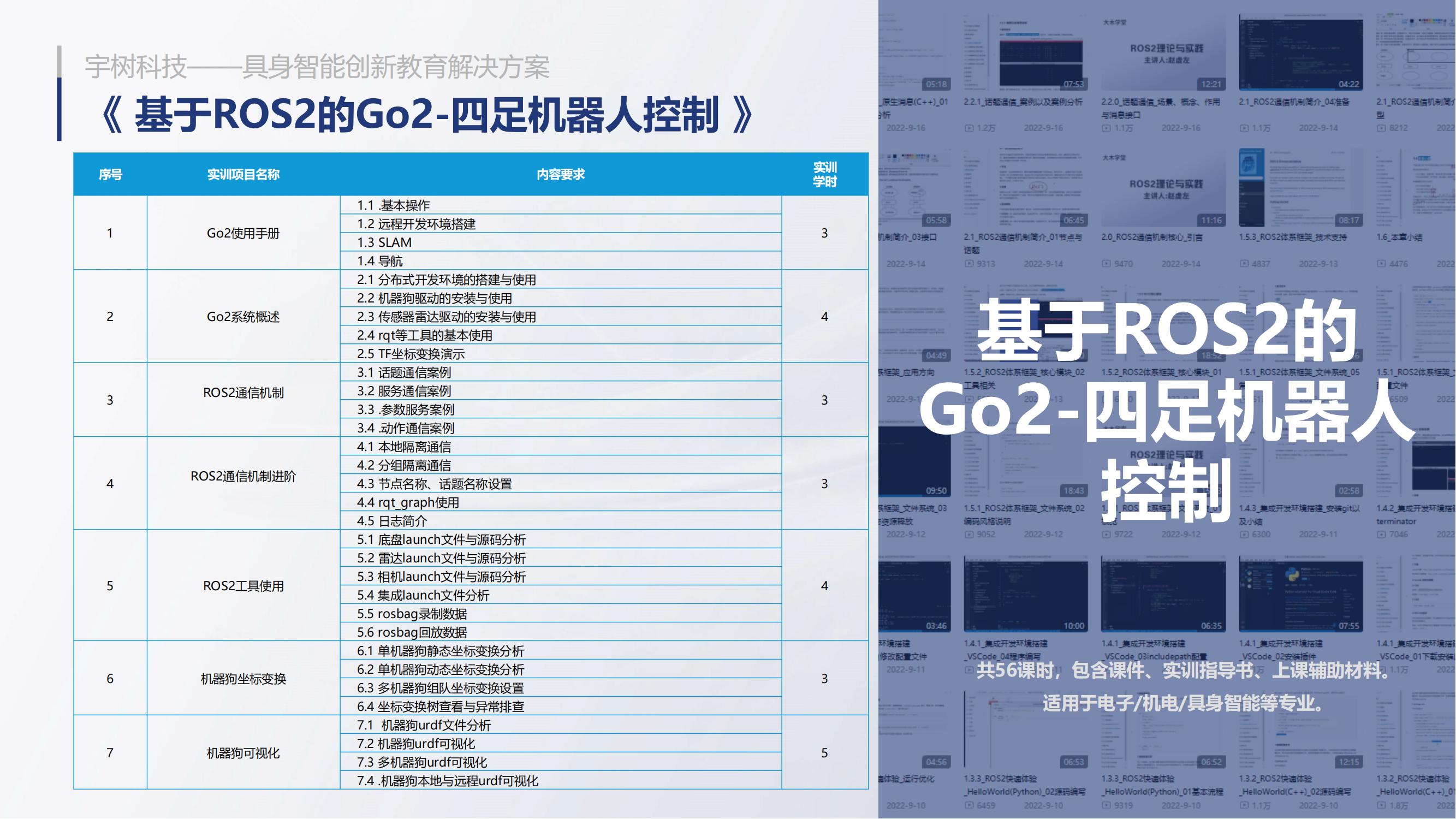Click row 1.2 远程开发环境搭建
The height and width of the screenshot is (819, 1456).
point(561,224)
